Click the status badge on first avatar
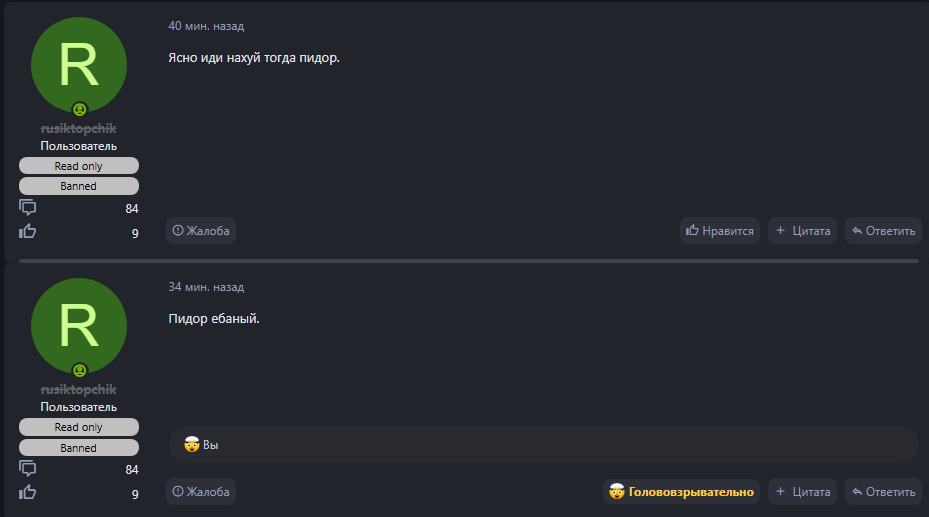Viewport: 929px width, 517px height. tap(79, 109)
